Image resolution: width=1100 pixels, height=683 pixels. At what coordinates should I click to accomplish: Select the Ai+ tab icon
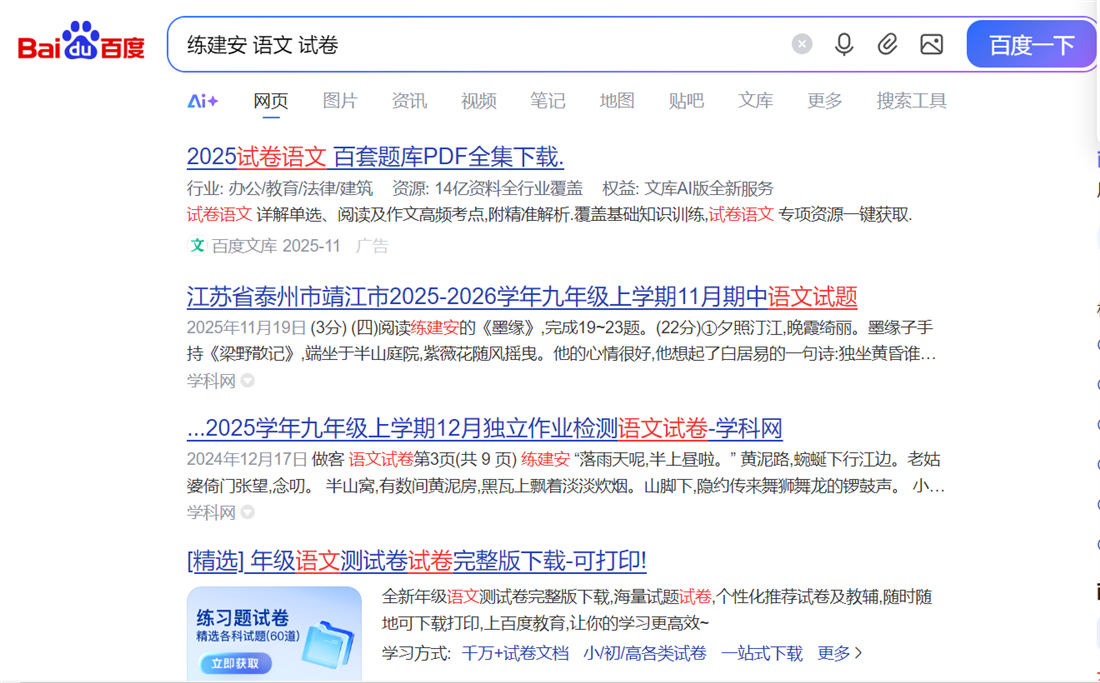tap(203, 100)
